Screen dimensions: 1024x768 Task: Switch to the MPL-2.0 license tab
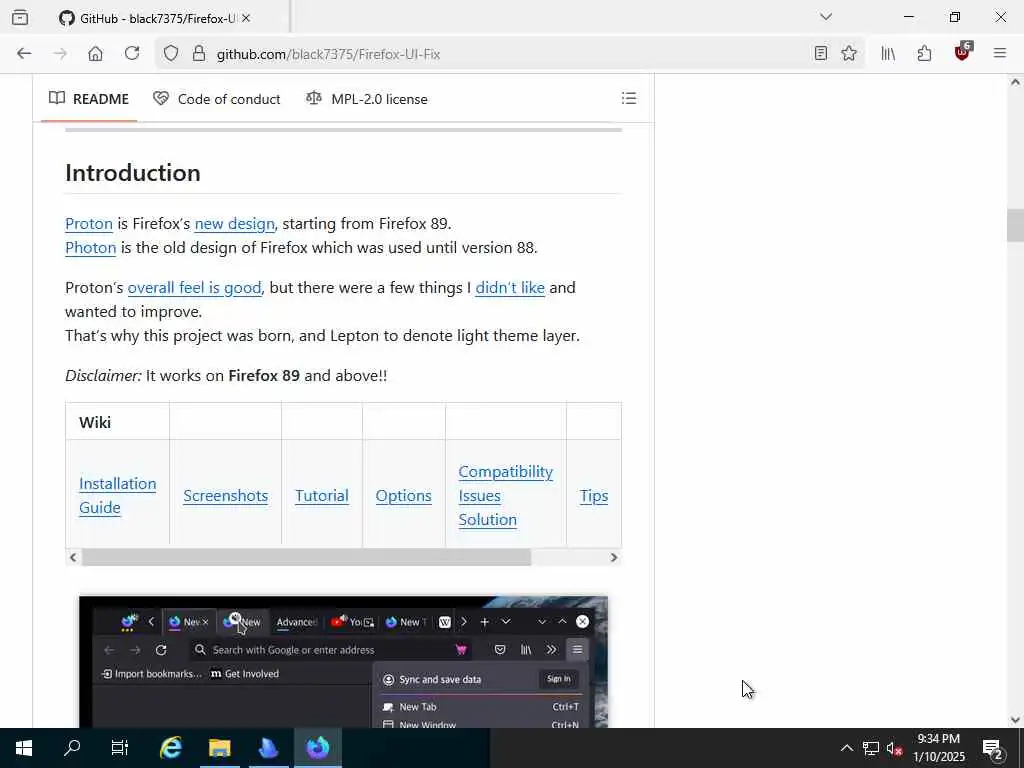[367, 99]
